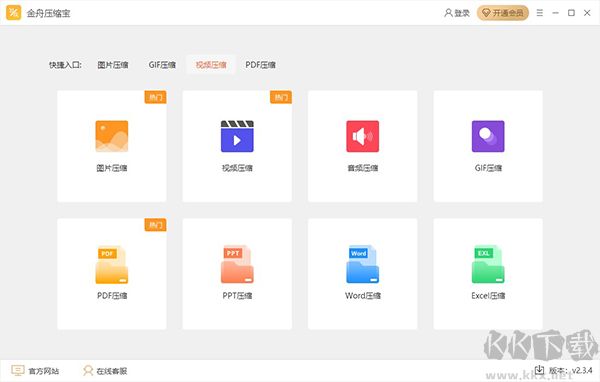The image size is (600, 382).
Task: Click the PDF压缩 card label
Action: 112,295
